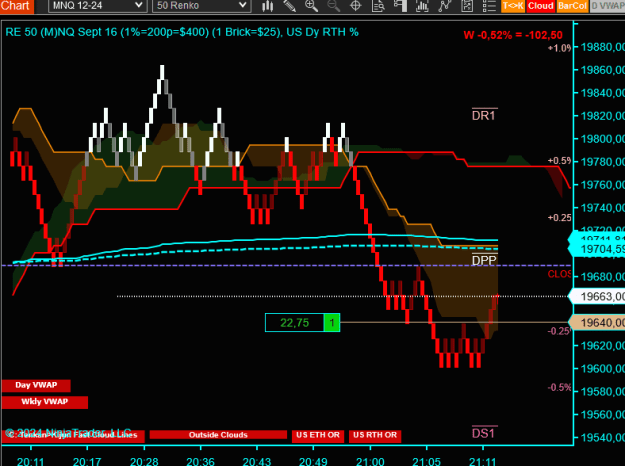Click the 22,75 order PnL label
Screen dimensions: 625x466
point(295,322)
